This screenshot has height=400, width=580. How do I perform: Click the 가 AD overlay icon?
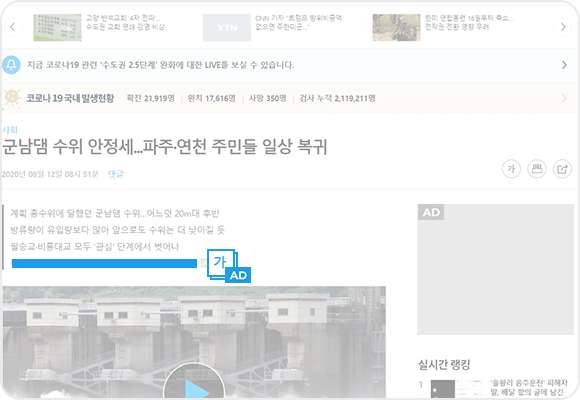coord(229,266)
